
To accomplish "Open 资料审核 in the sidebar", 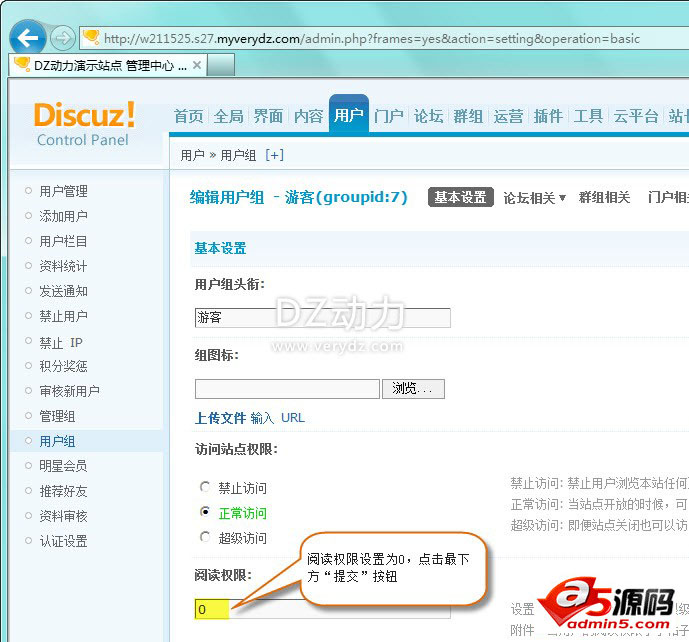I will click(x=63, y=516).
